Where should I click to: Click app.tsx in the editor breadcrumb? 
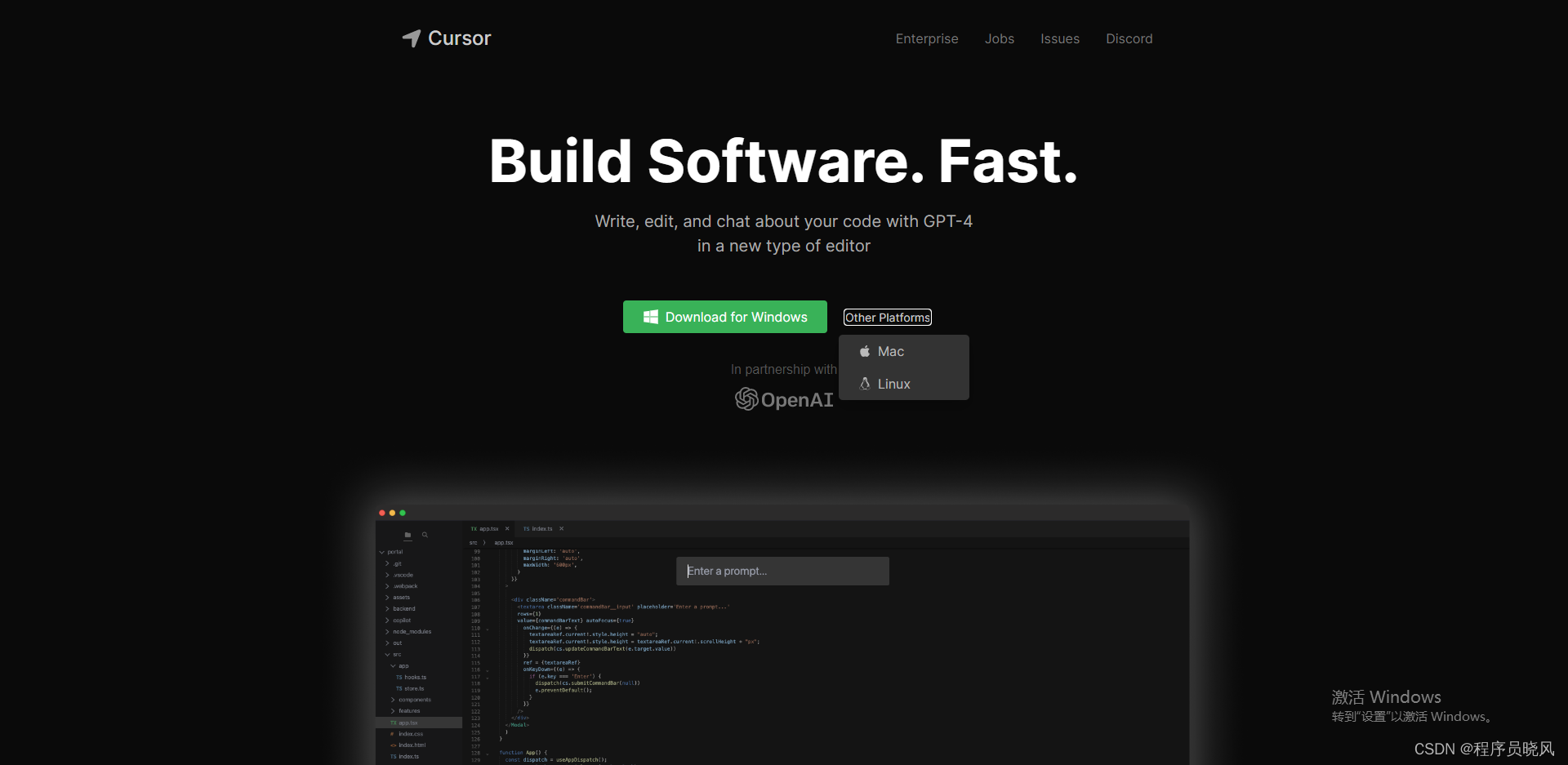click(x=504, y=543)
